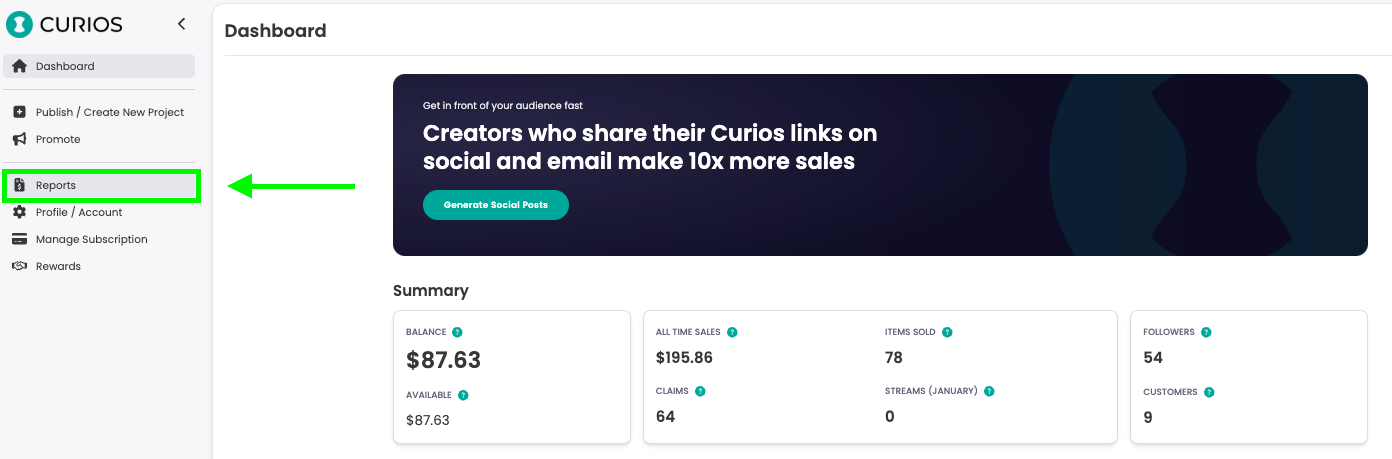The image size is (1392, 459).
Task: Click the Promote megaphone icon
Action: (x=19, y=139)
